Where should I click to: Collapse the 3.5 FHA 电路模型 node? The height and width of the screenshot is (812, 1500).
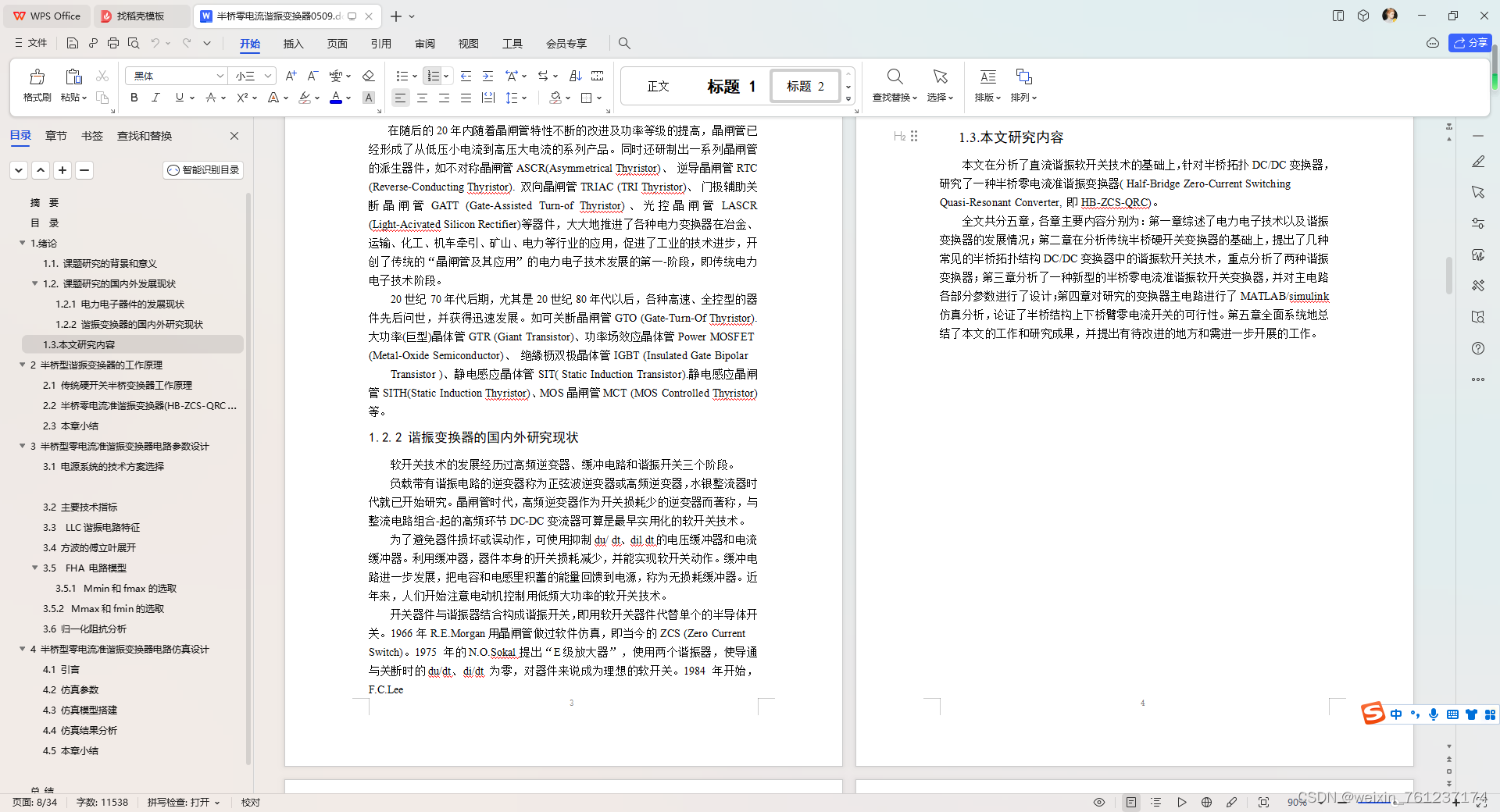(34, 568)
